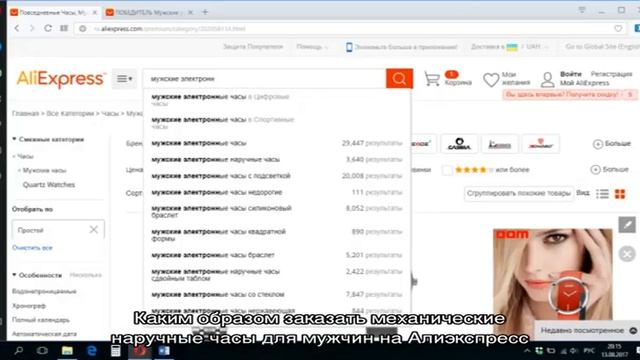Image resolution: width=640 pixels, height=360 pixels.
Task: Open Task View in the taskbar
Action: (42, 351)
